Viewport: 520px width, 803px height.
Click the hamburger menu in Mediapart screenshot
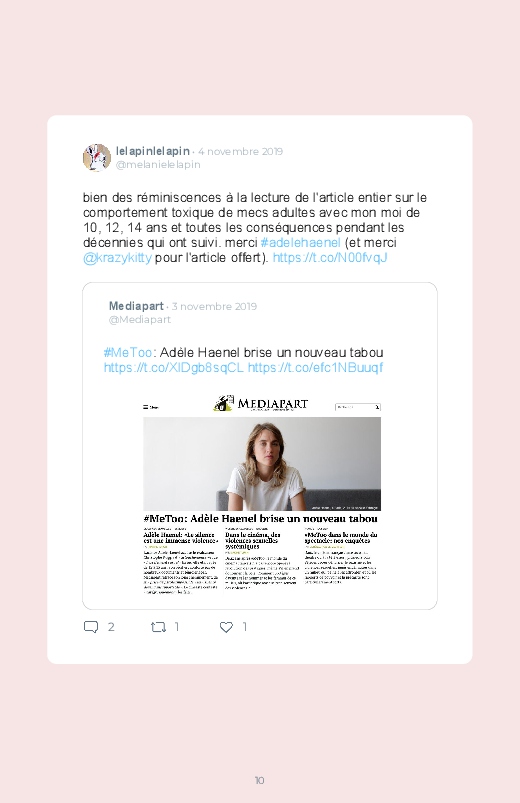point(146,407)
